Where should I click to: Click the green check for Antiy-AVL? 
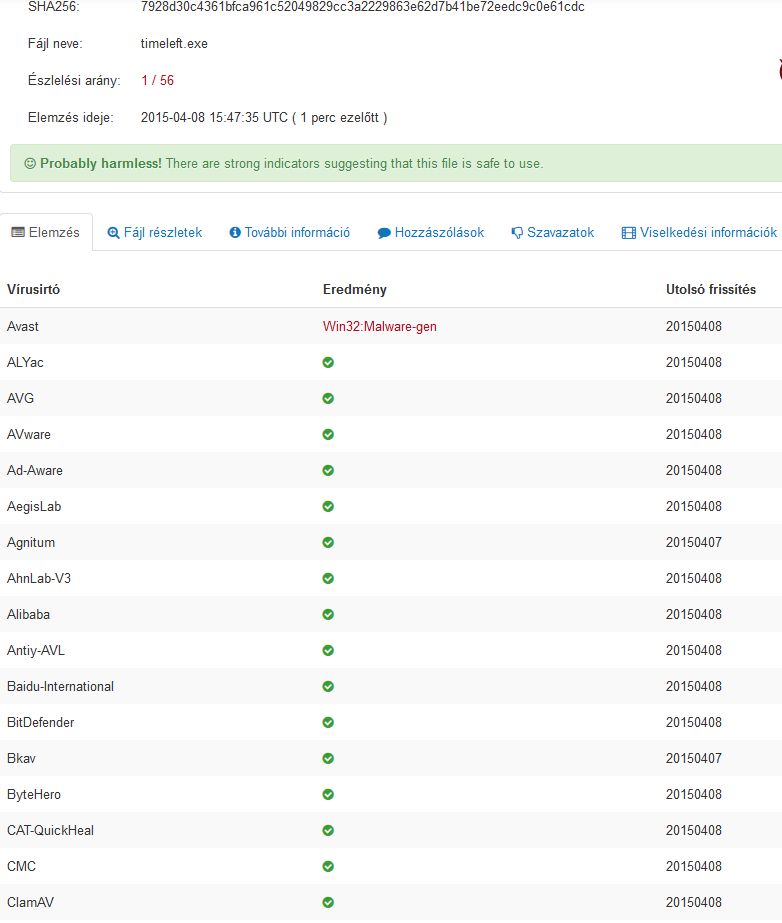pos(328,650)
